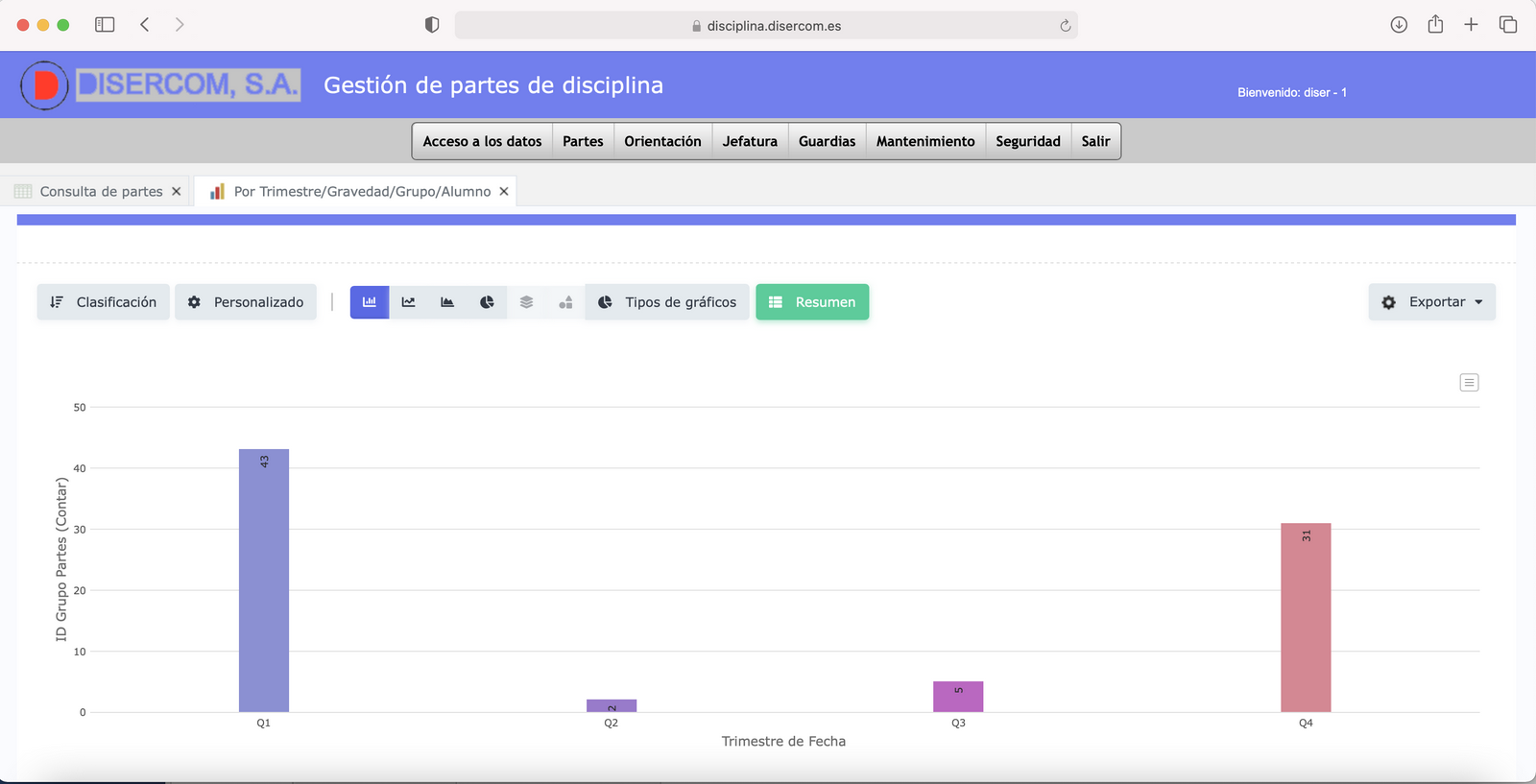1536x784 pixels.
Task: Click the Personalizado button
Action: coord(246,302)
